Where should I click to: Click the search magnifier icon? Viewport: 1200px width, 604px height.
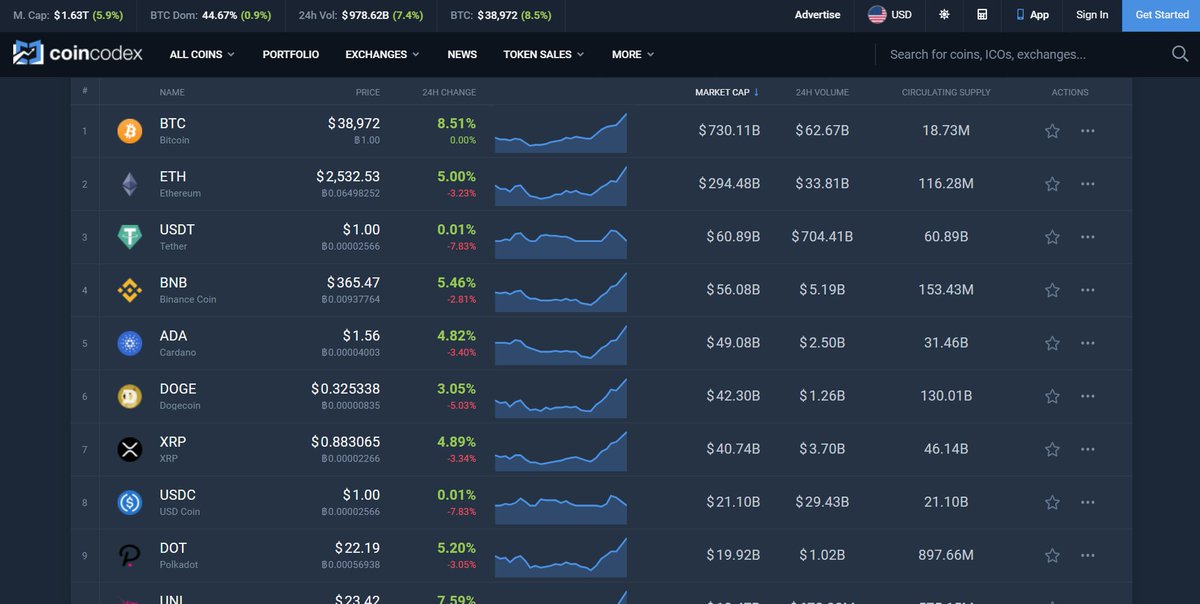[1180, 54]
